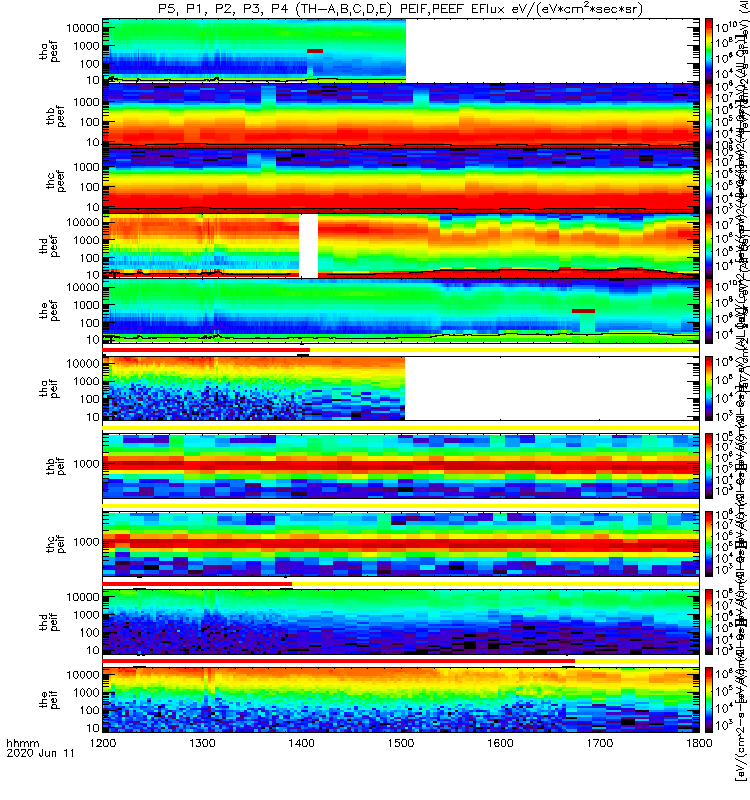Click the tha peef panel color bar

click(x=709, y=50)
